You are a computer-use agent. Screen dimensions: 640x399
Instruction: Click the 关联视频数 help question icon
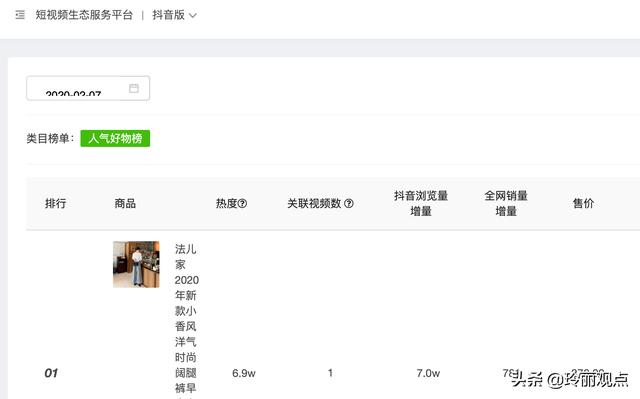[x=349, y=203]
